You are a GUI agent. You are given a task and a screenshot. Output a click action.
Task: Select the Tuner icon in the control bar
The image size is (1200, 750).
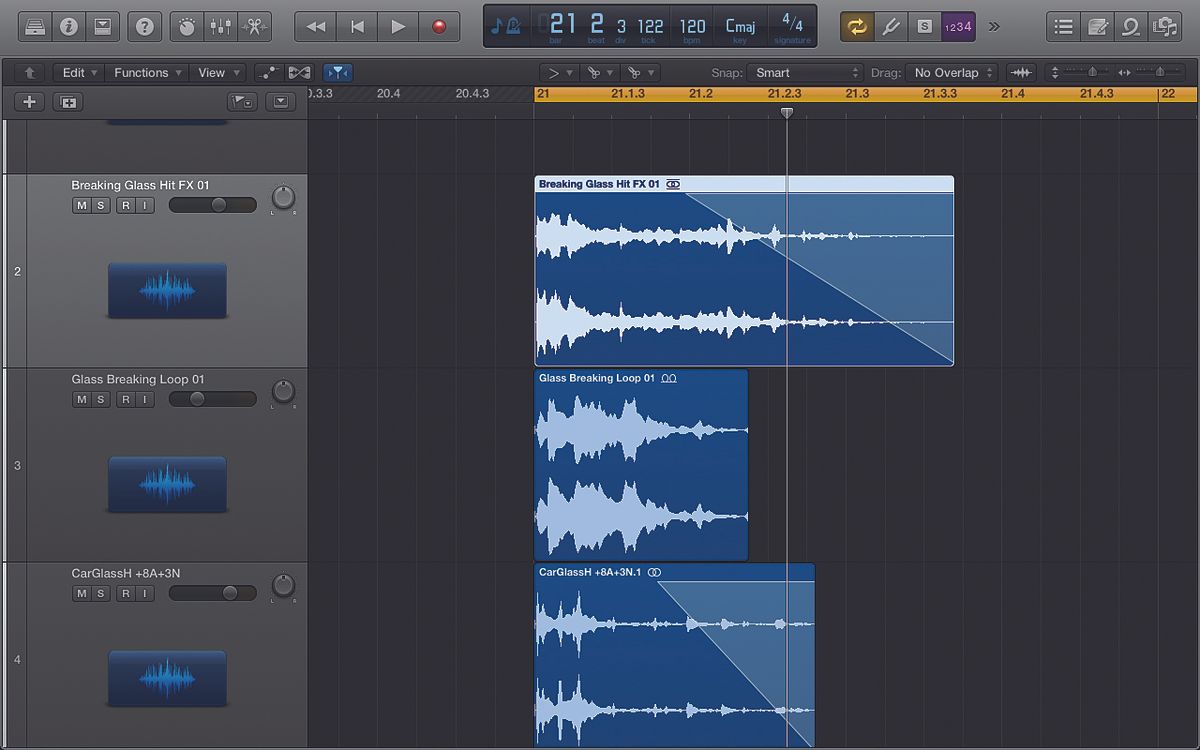pyautogui.click(x=891, y=25)
